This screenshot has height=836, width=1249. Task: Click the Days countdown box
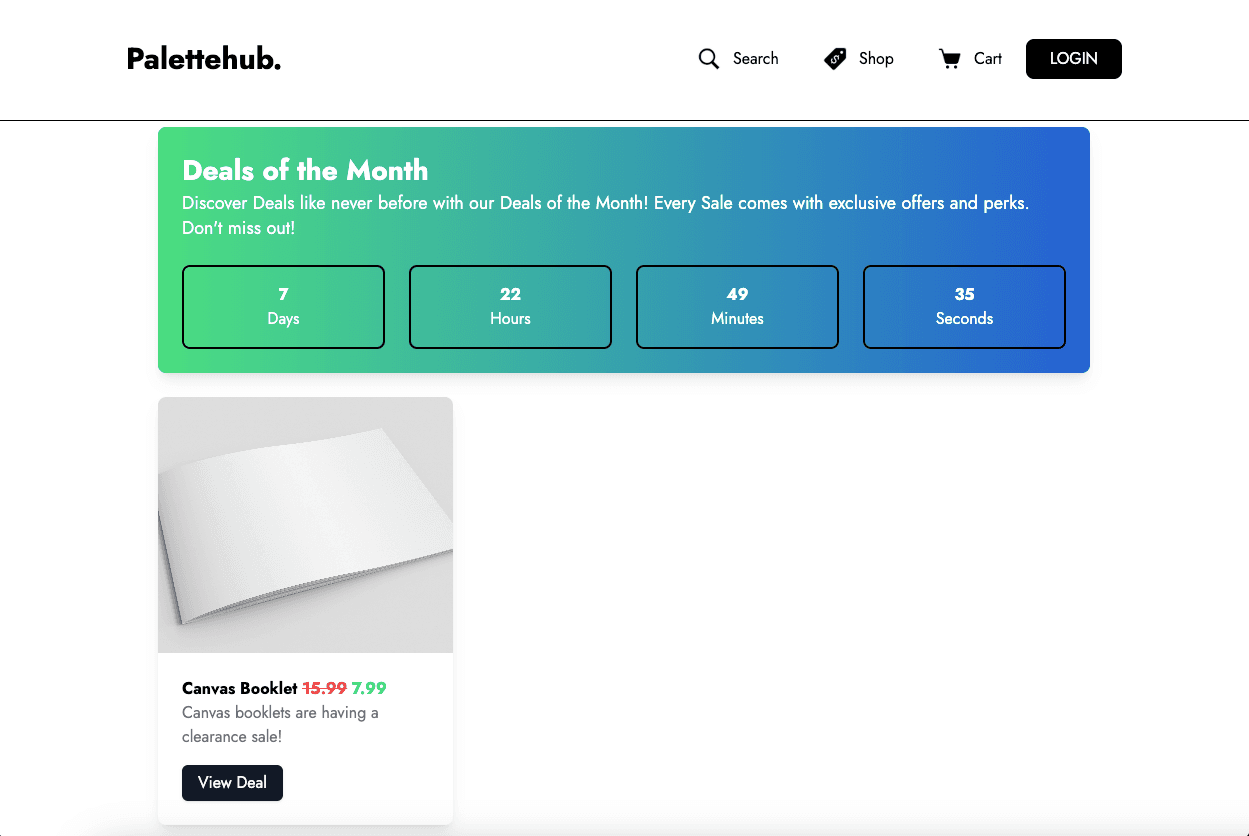click(x=283, y=307)
